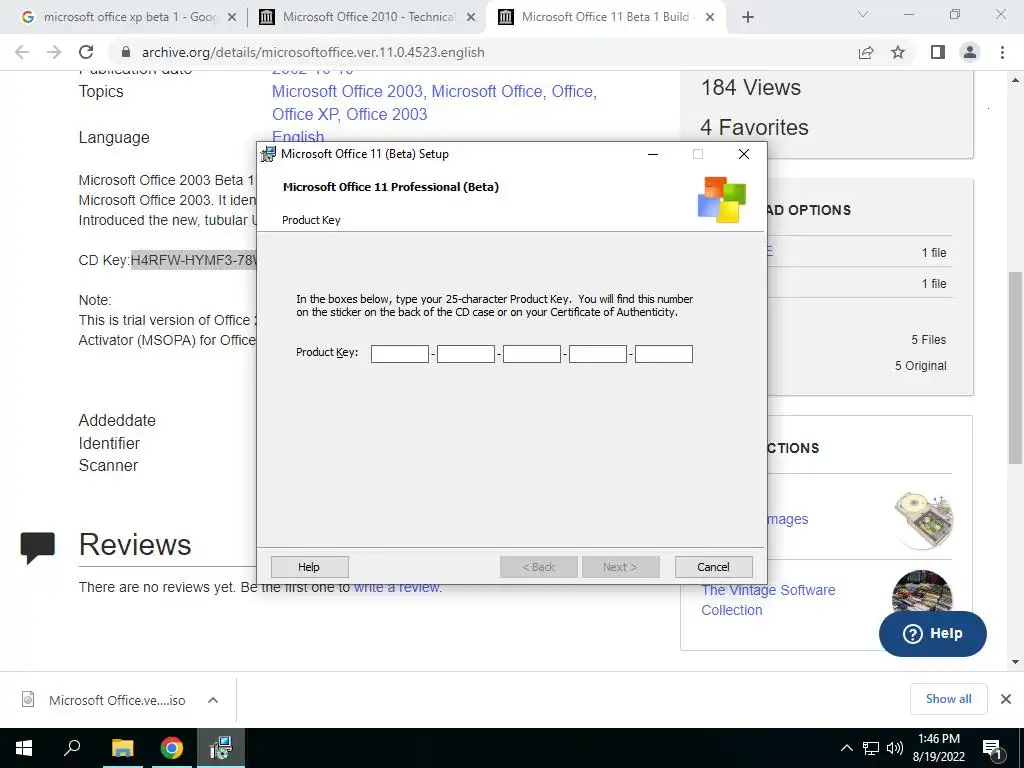Click first Product Key box
The image size is (1024, 768).
pos(400,354)
